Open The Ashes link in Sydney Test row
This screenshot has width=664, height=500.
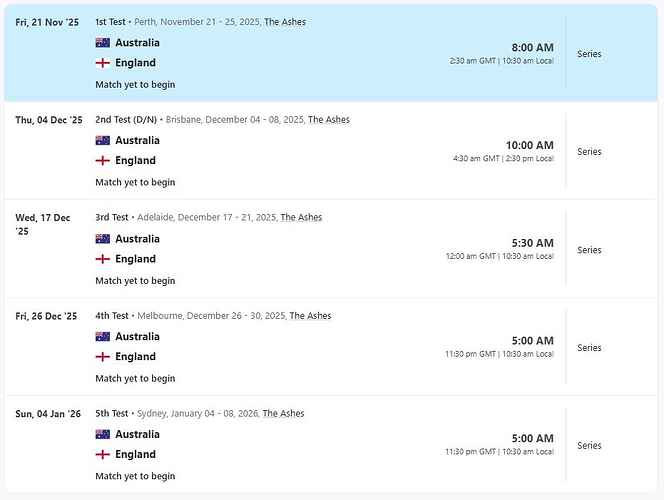pos(283,414)
